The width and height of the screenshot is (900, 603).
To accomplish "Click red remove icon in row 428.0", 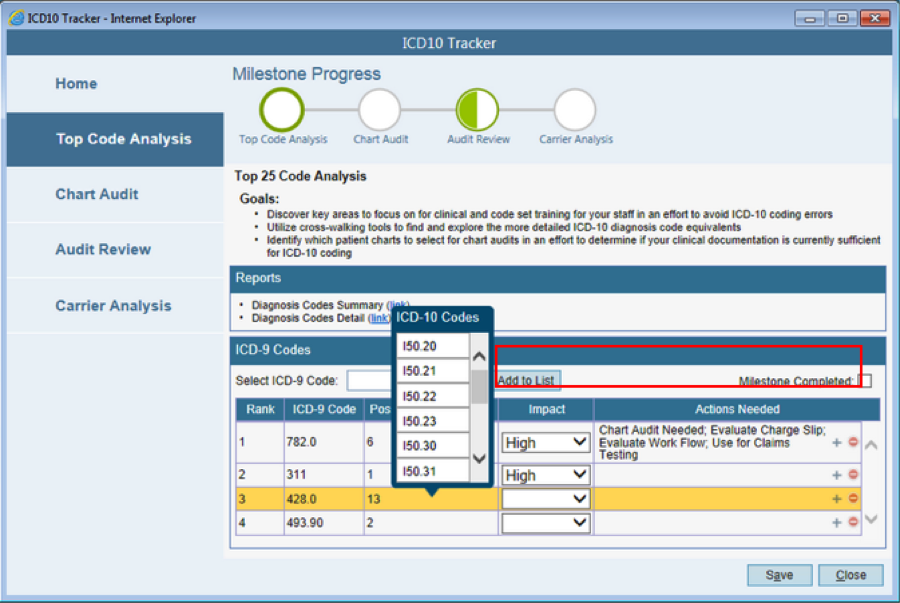I will coord(853,499).
